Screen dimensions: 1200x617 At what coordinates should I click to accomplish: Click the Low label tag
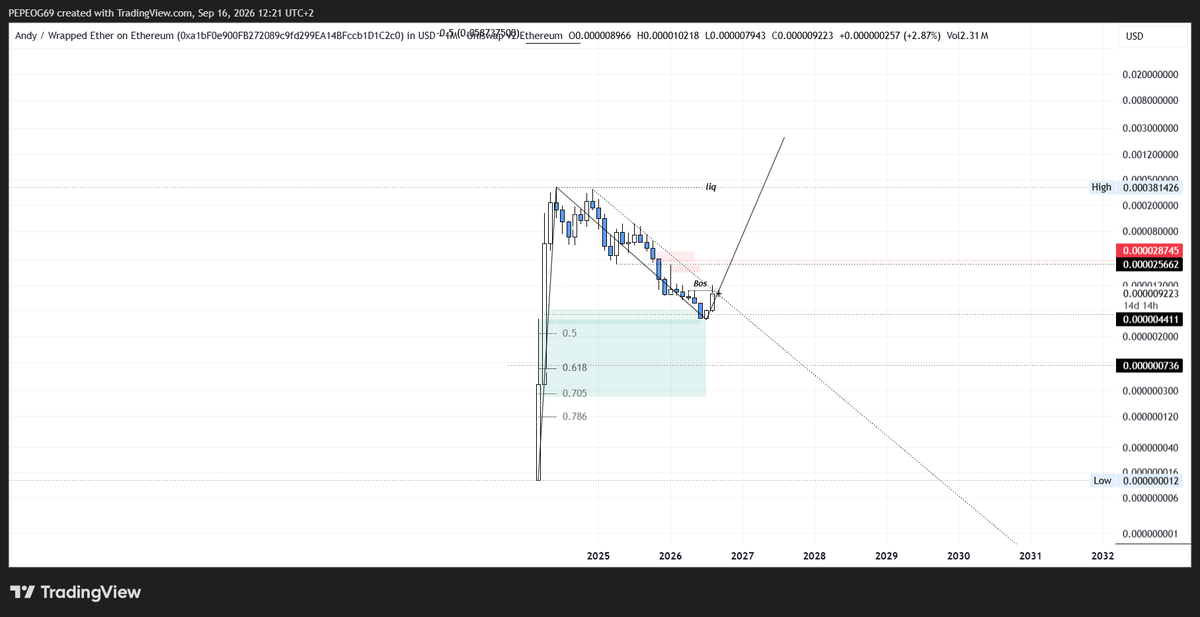tap(1102, 481)
